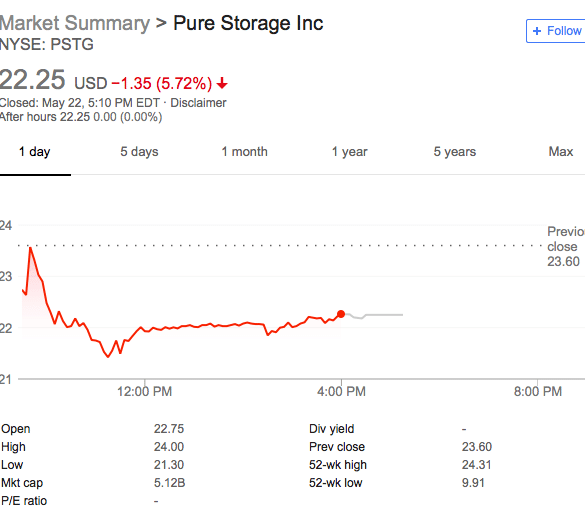The height and width of the screenshot is (511, 585).
Task: Click the lowest dip on price chart
Action: (108, 356)
